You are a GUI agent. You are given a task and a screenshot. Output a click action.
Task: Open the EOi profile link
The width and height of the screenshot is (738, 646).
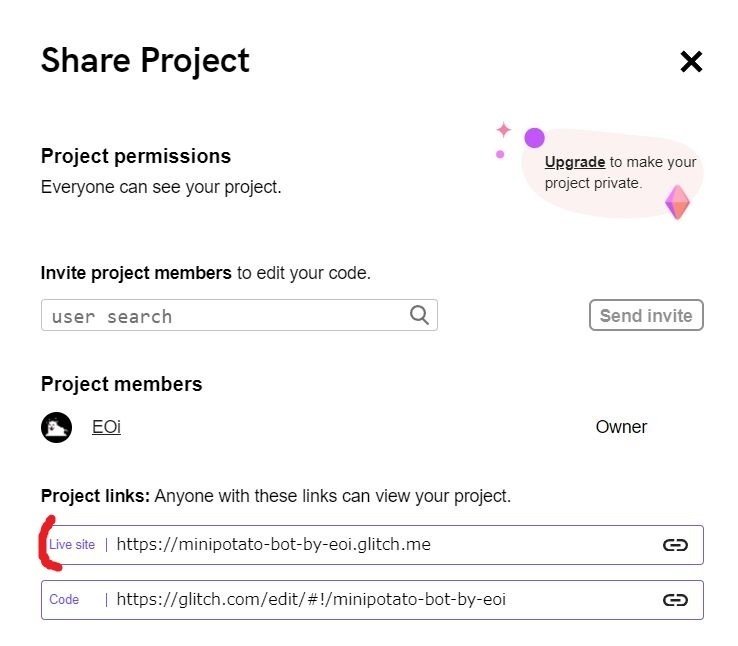point(106,427)
